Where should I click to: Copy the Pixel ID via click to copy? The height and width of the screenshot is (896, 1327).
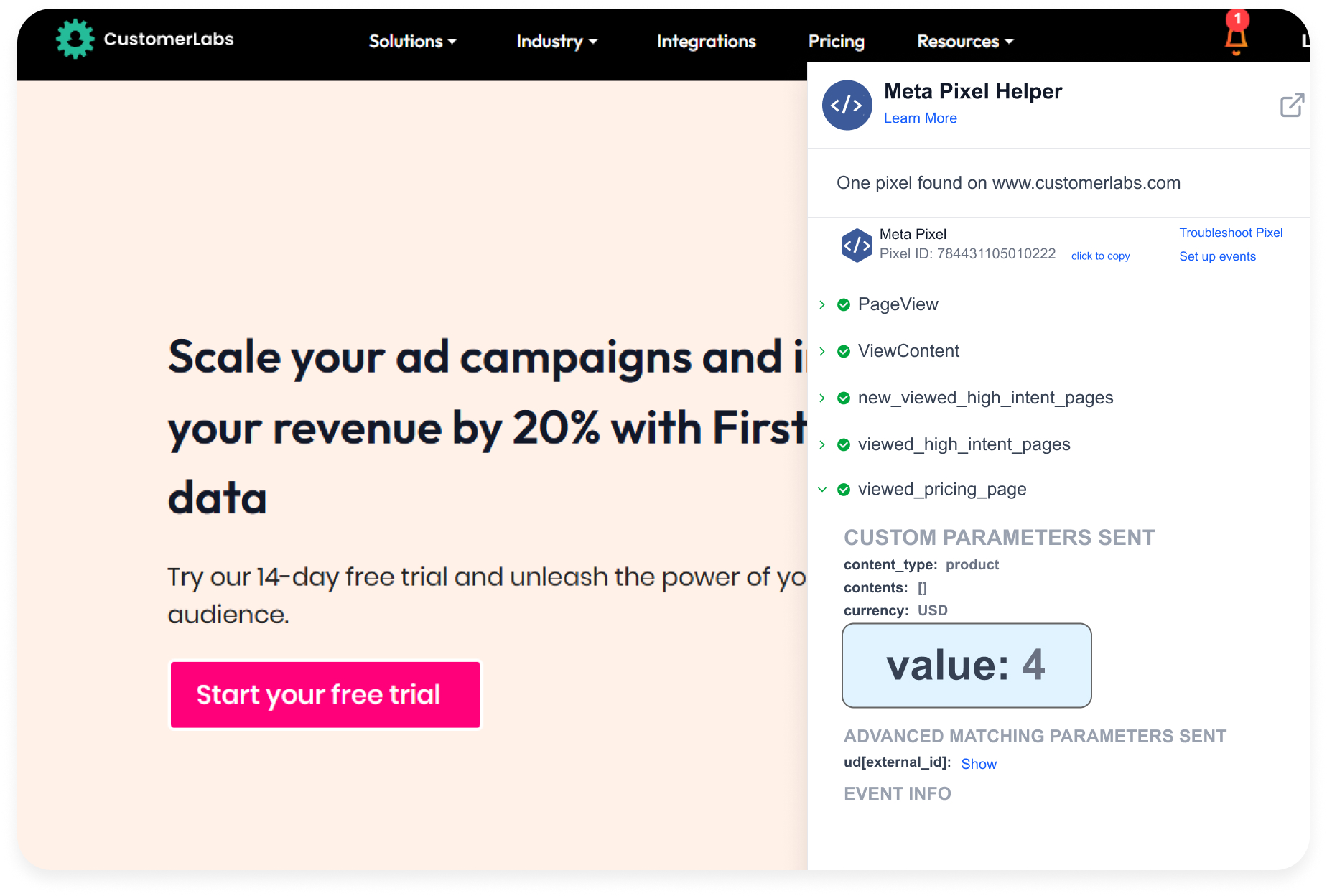1100,256
